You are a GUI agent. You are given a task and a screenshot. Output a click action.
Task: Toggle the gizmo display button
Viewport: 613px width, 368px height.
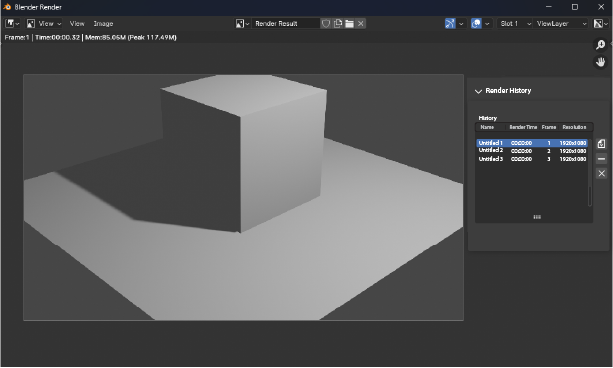[450, 23]
